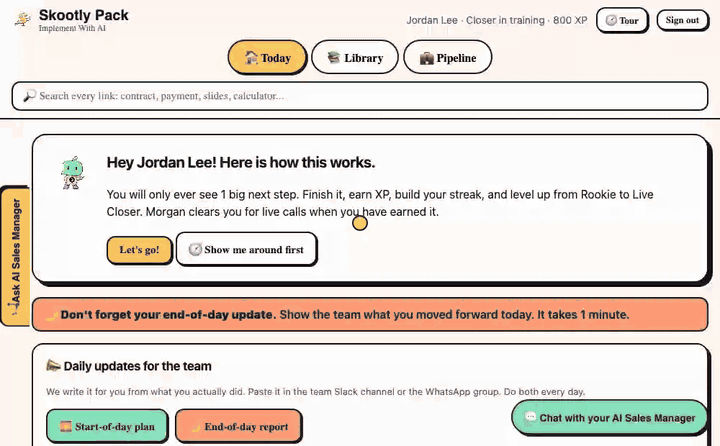Click the moon icon on End-of-day report
Viewport: 720px width, 446px height.
[x=196, y=427]
